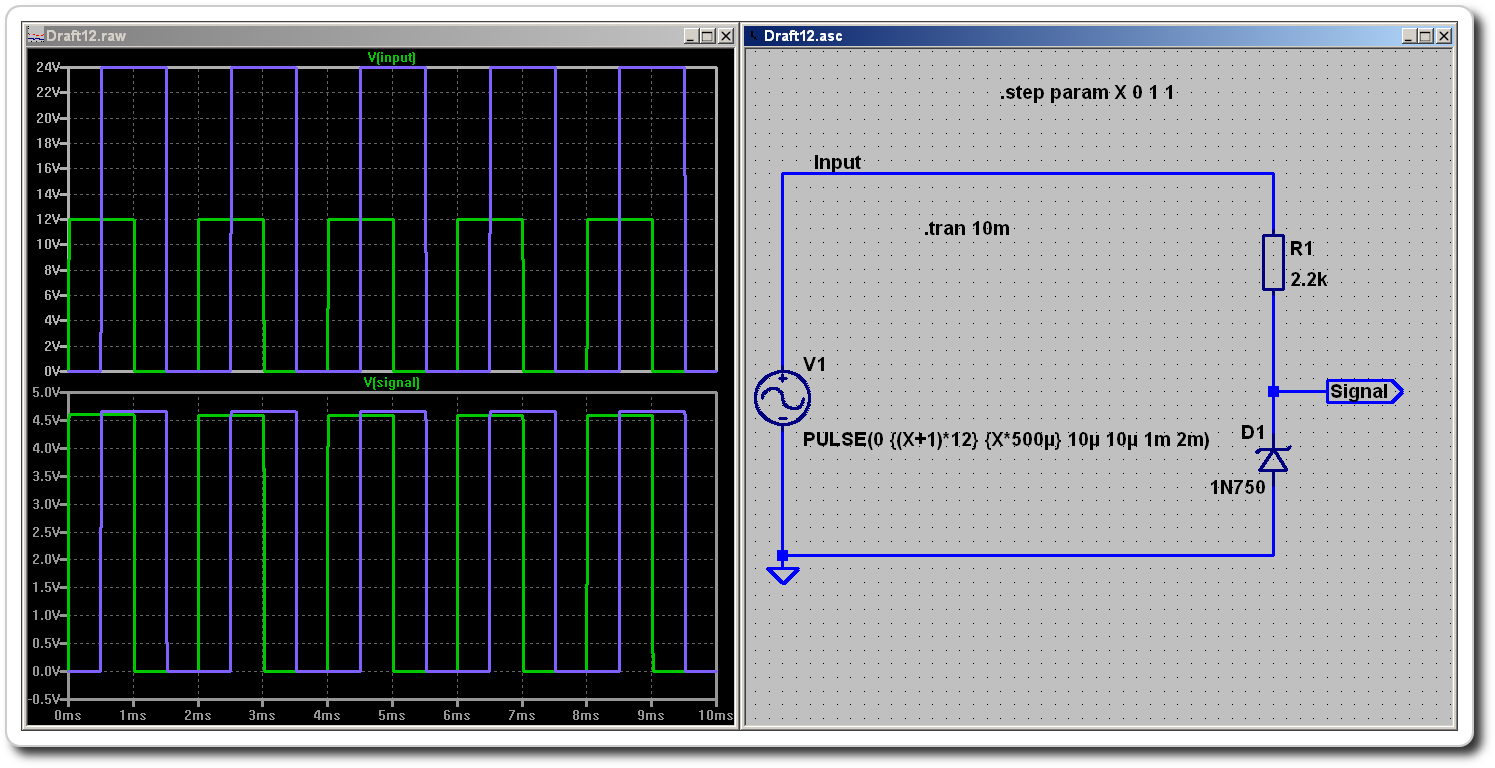Close the Draft12.asc schematic window
The image size is (1495, 768).
[x=1443, y=36]
